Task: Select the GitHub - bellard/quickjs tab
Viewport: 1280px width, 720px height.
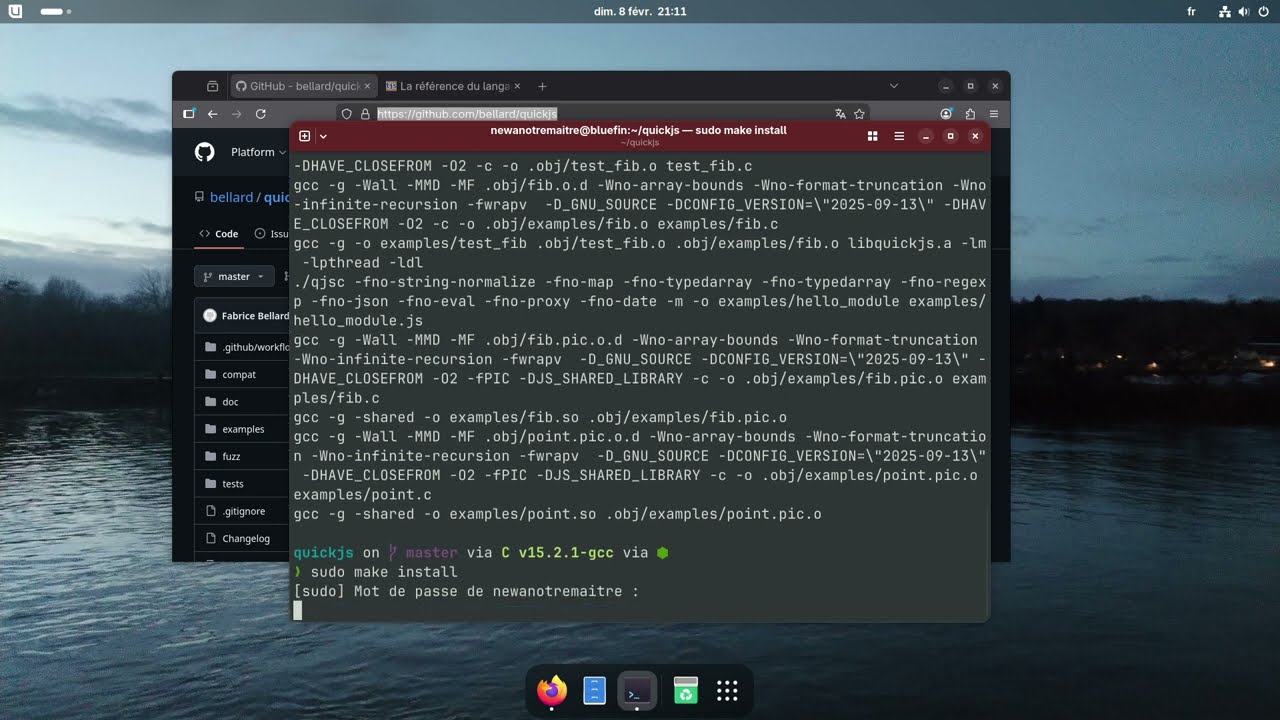Action: point(303,86)
